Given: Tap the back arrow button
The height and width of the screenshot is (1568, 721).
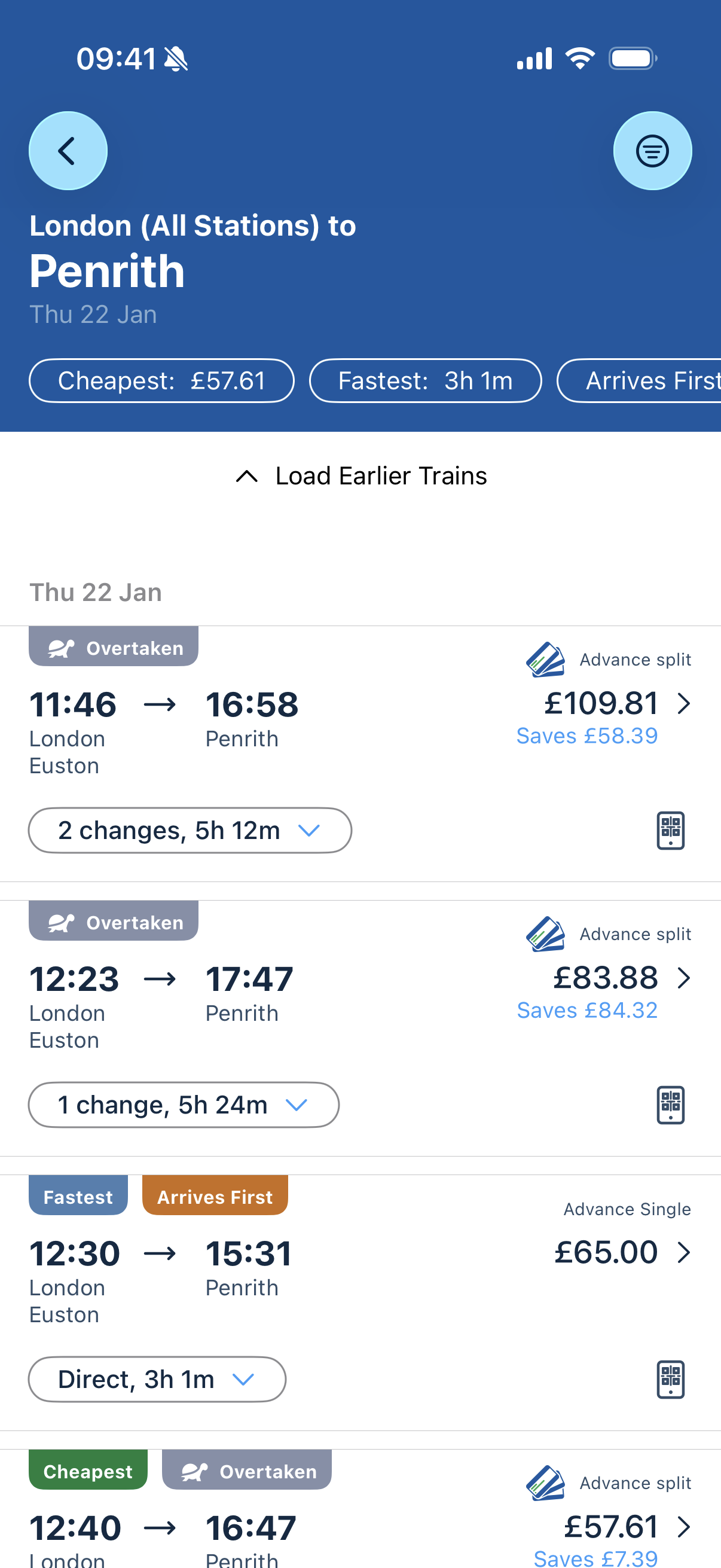Looking at the screenshot, I should [68, 151].
